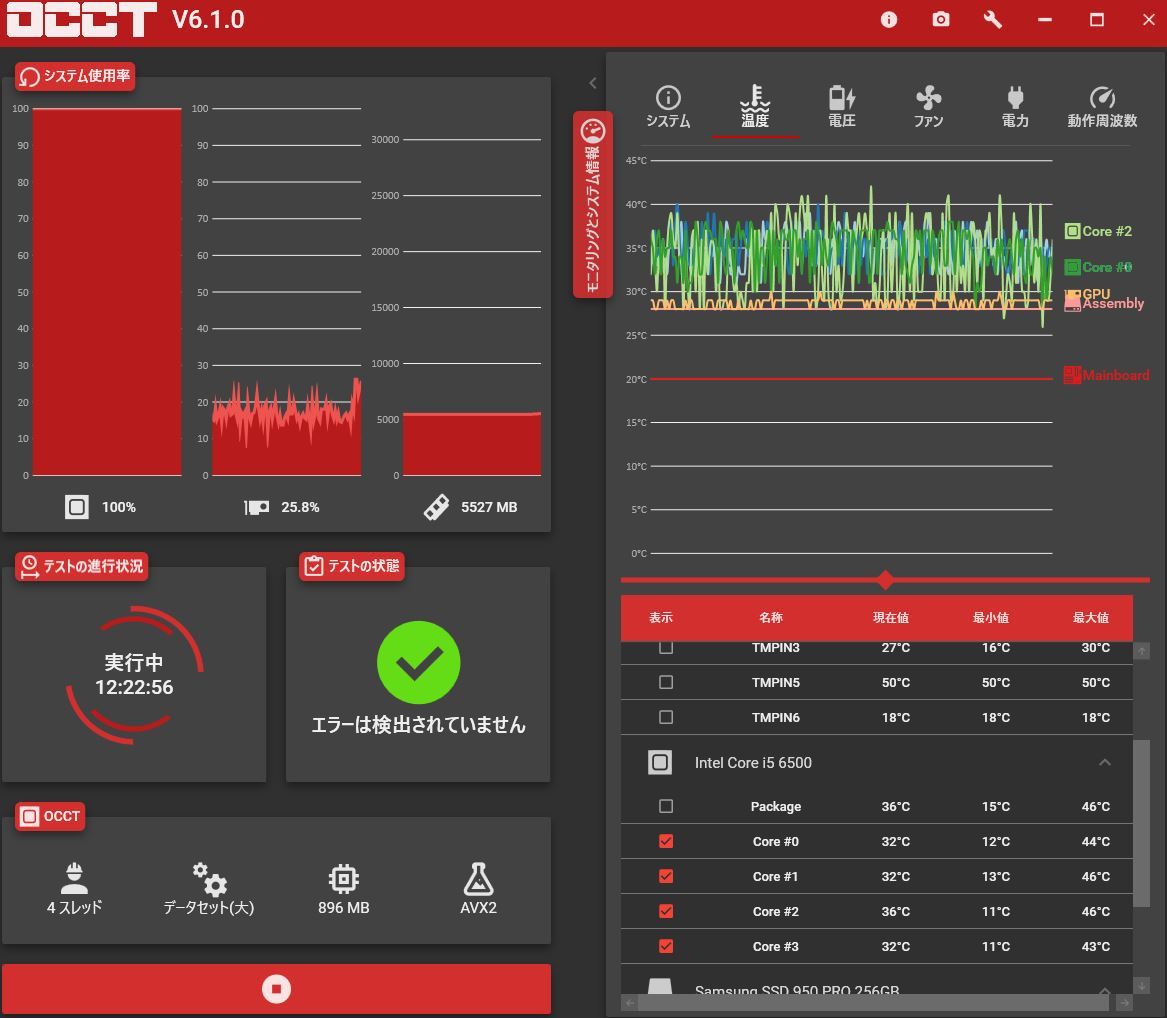Click the 現在値 column header
1167x1018 pixels.
(x=891, y=618)
